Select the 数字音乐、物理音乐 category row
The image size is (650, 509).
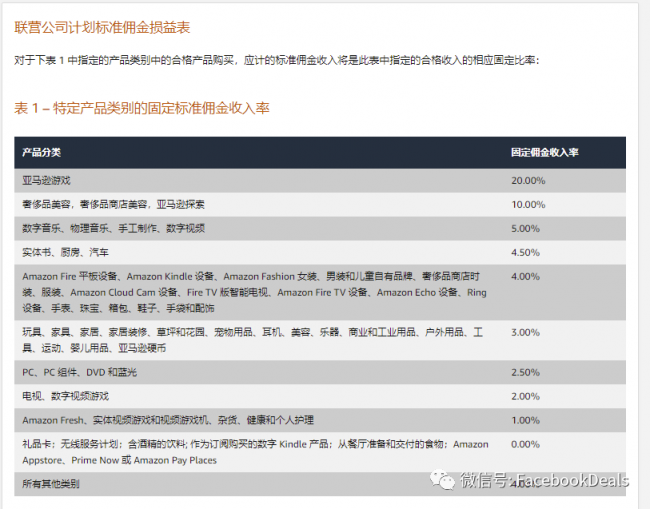(x=113, y=228)
